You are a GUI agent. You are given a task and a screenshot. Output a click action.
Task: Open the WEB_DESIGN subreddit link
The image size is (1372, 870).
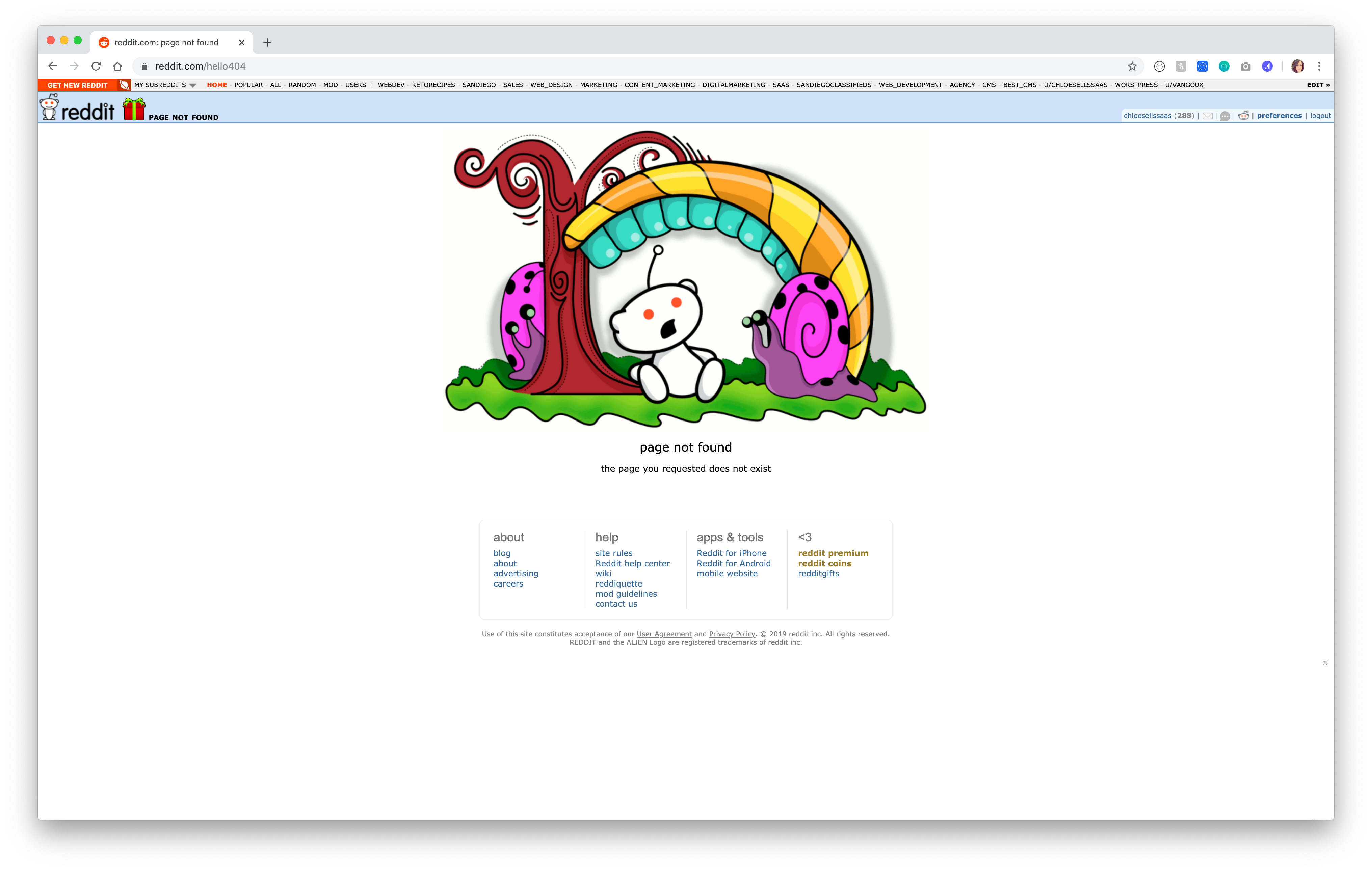(551, 85)
